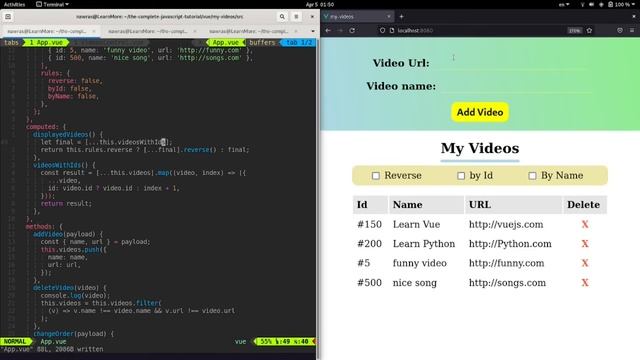The width and height of the screenshot is (640, 360).
Task: Open keyboard layout en dropdown
Action: 564,4
